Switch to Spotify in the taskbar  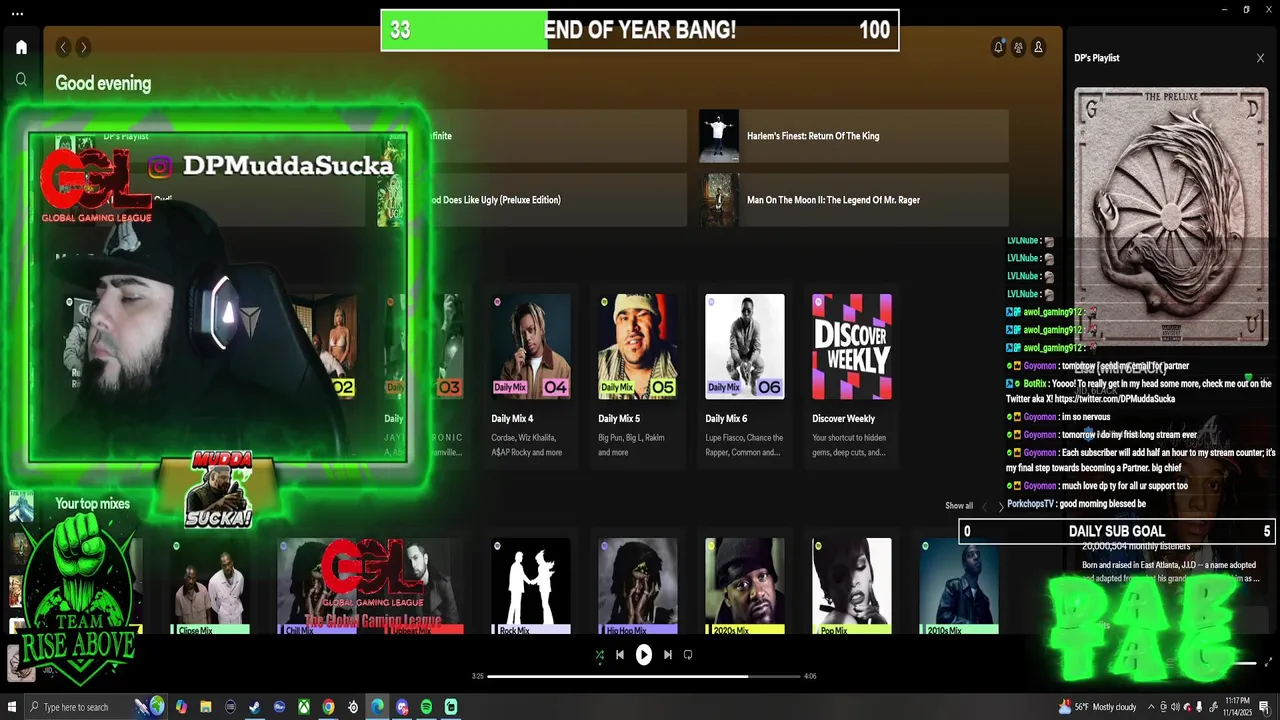click(426, 707)
